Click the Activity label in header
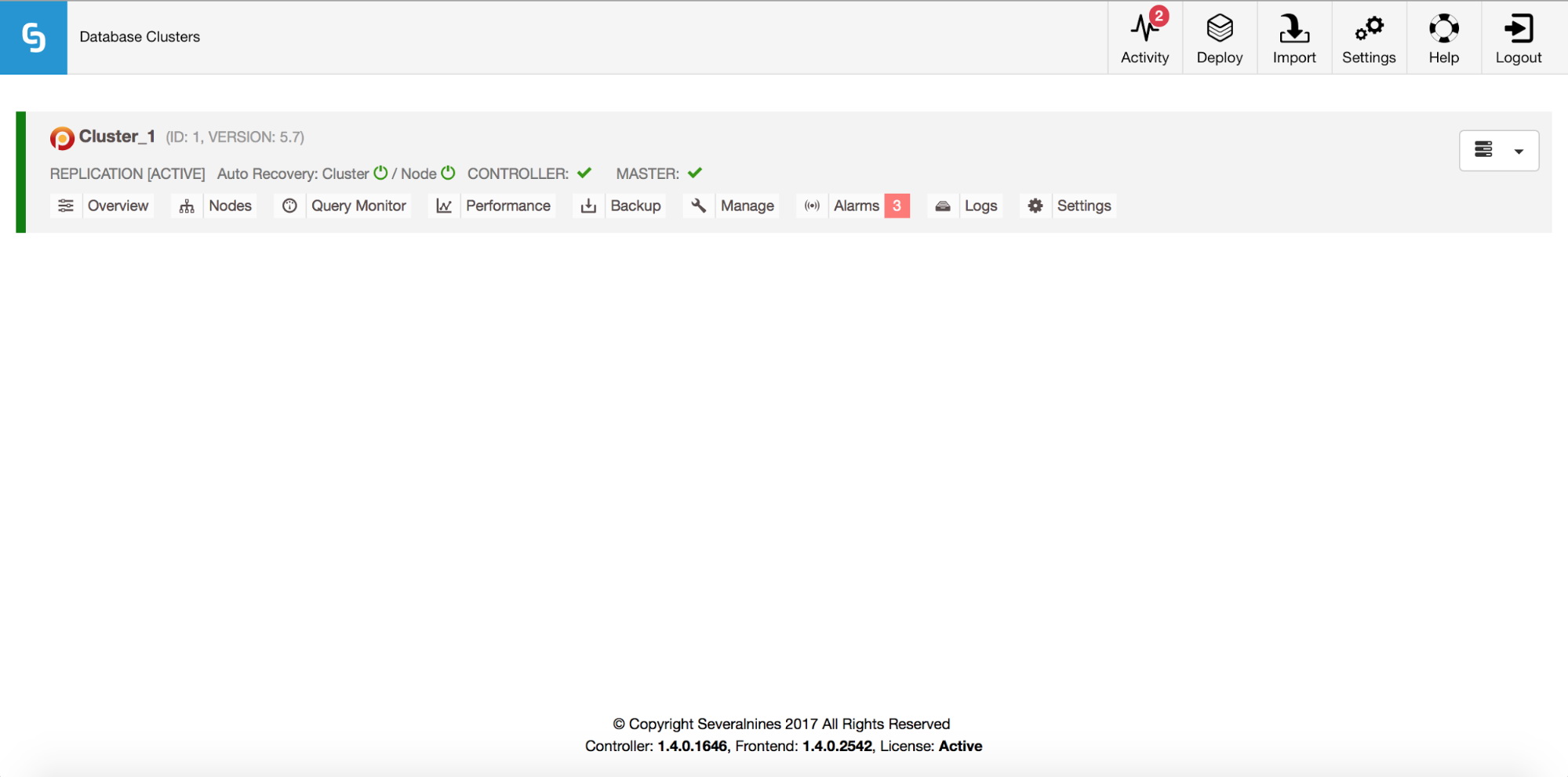The width and height of the screenshot is (1568, 777). pyautogui.click(x=1144, y=57)
